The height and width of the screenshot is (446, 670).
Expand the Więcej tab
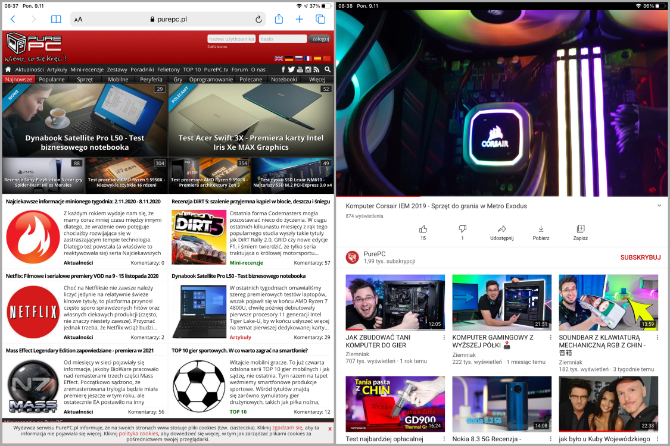pos(317,79)
